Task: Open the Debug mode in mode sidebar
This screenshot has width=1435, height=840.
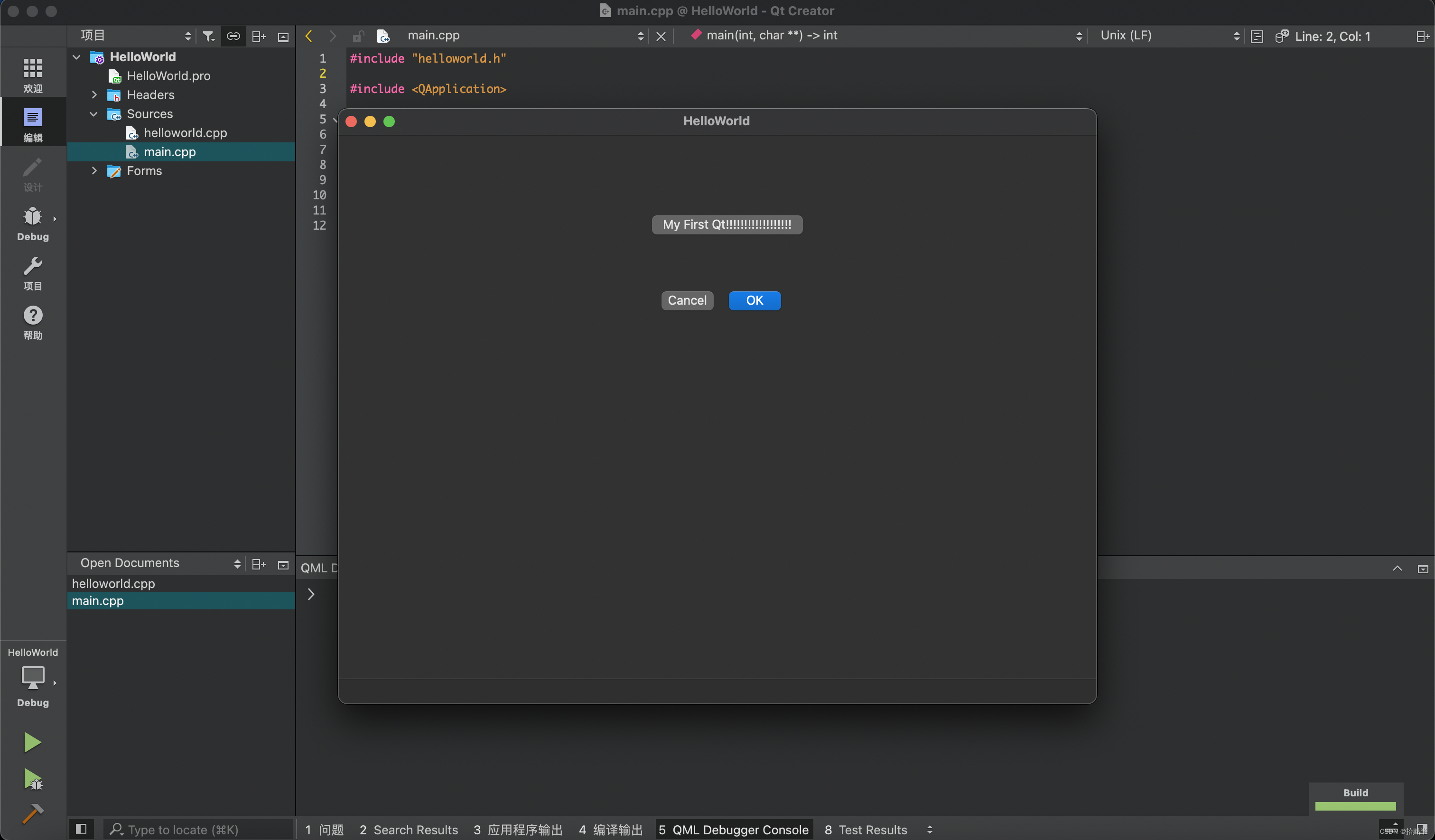Action: [x=32, y=223]
